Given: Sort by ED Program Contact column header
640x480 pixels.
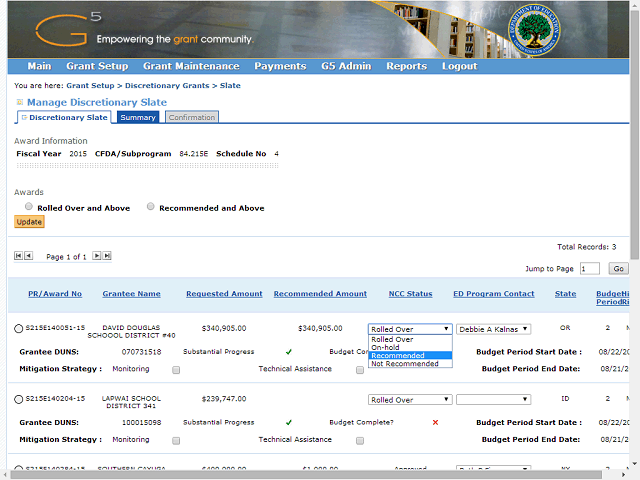Looking at the screenshot, I should tap(494, 294).
